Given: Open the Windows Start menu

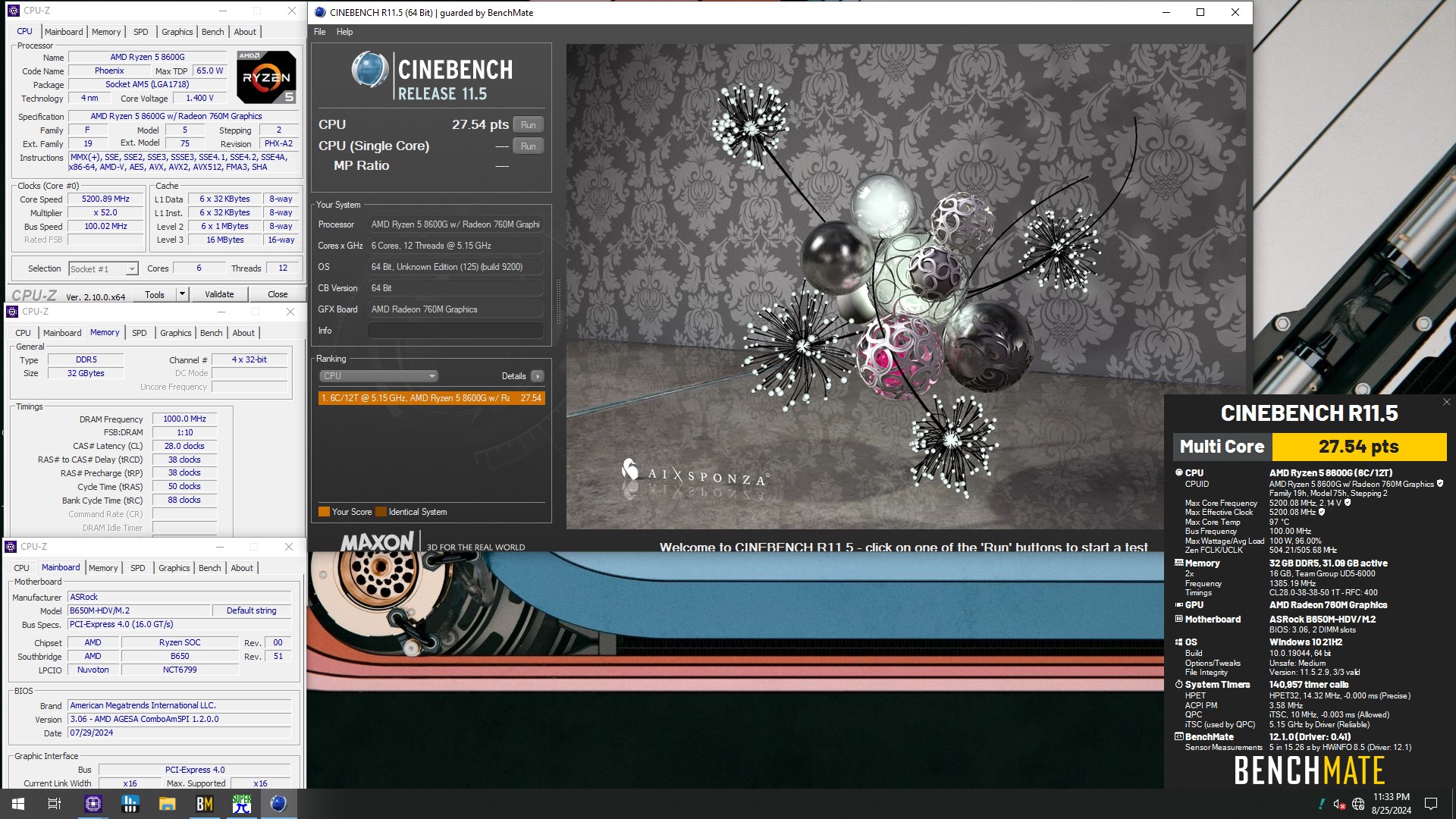Looking at the screenshot, I should coord(18,804).
